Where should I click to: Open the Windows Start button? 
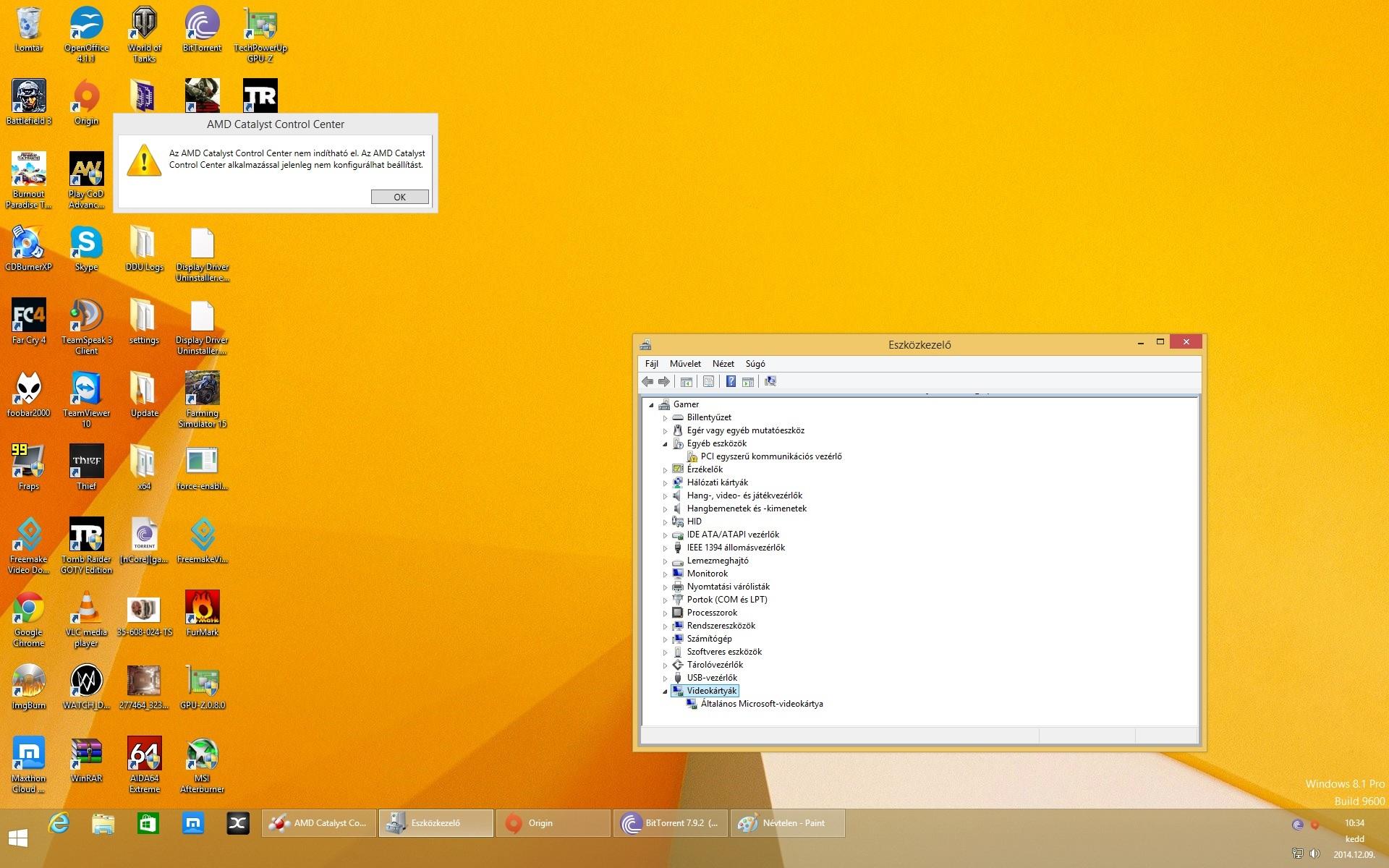pyautogui.click(x=18, y=838)
